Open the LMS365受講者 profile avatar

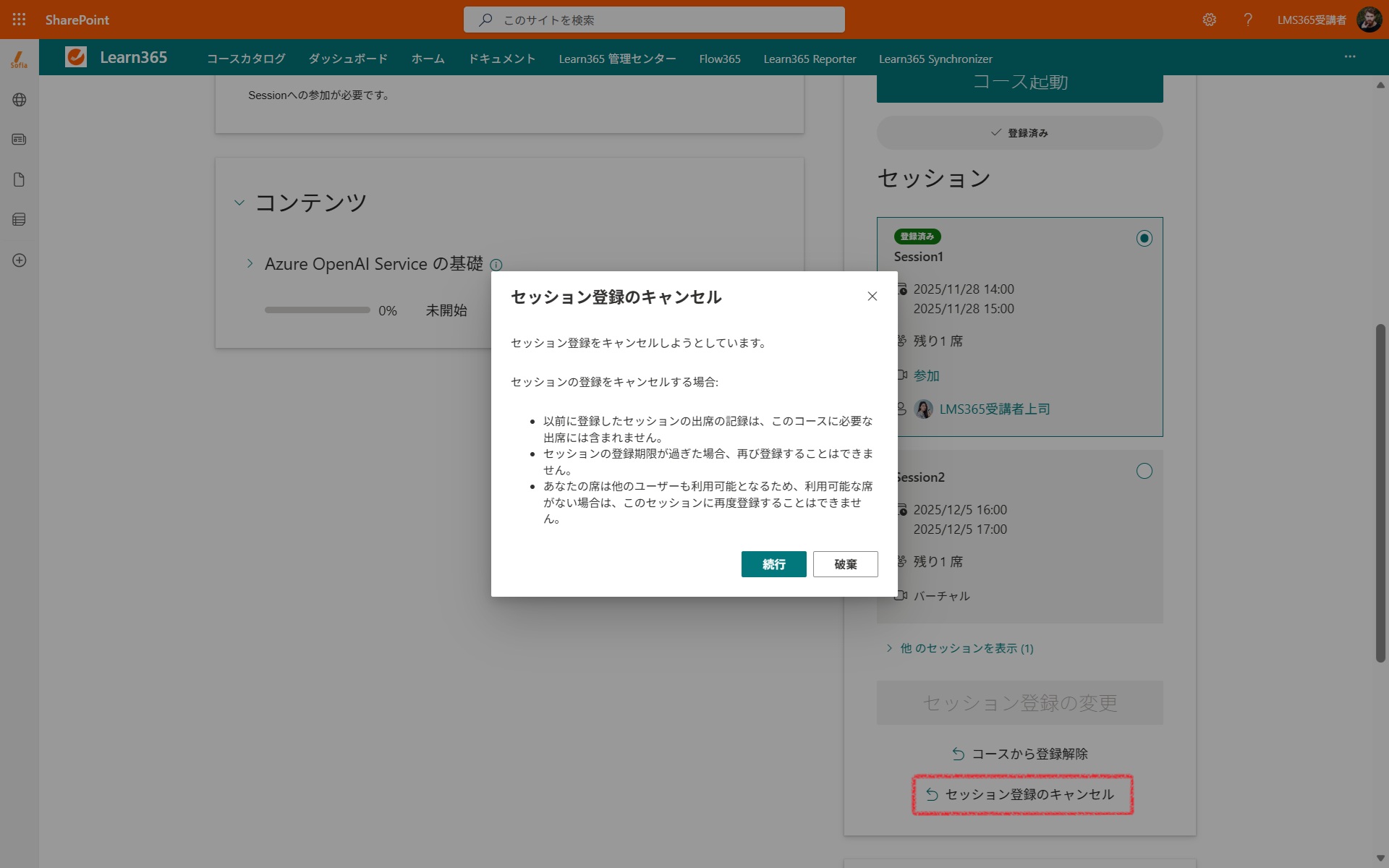pos(1369,20)
